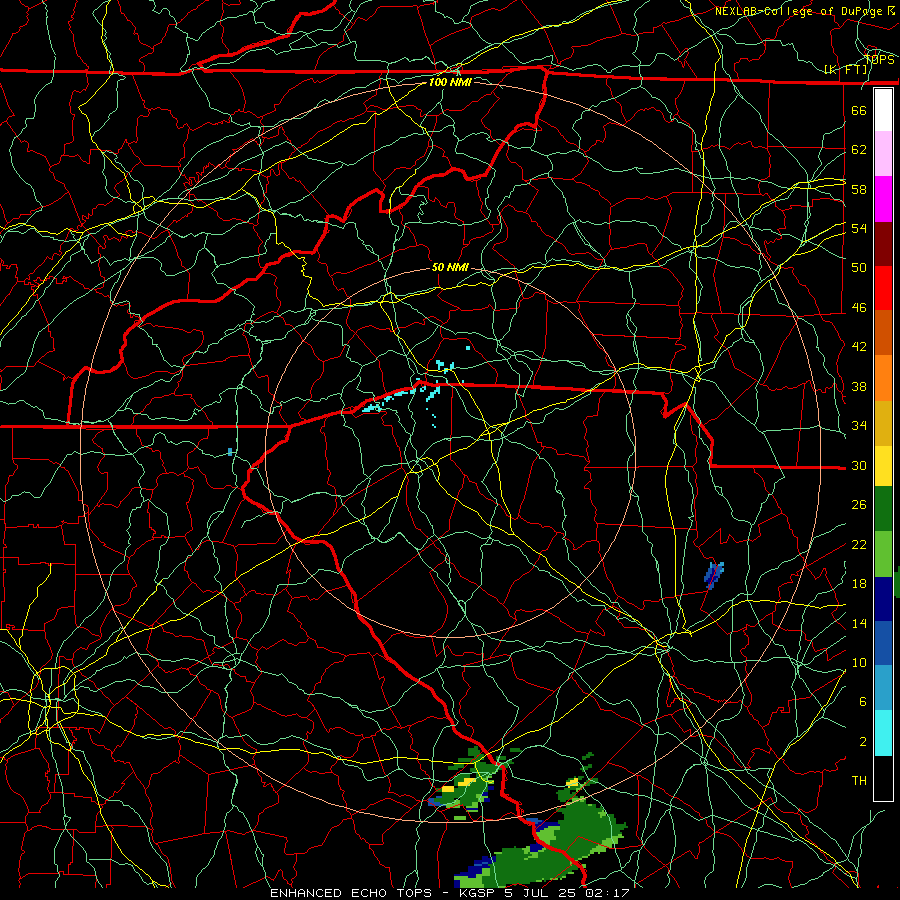
Task: Click the '26' value on the scale
Action: coord(859,505)
